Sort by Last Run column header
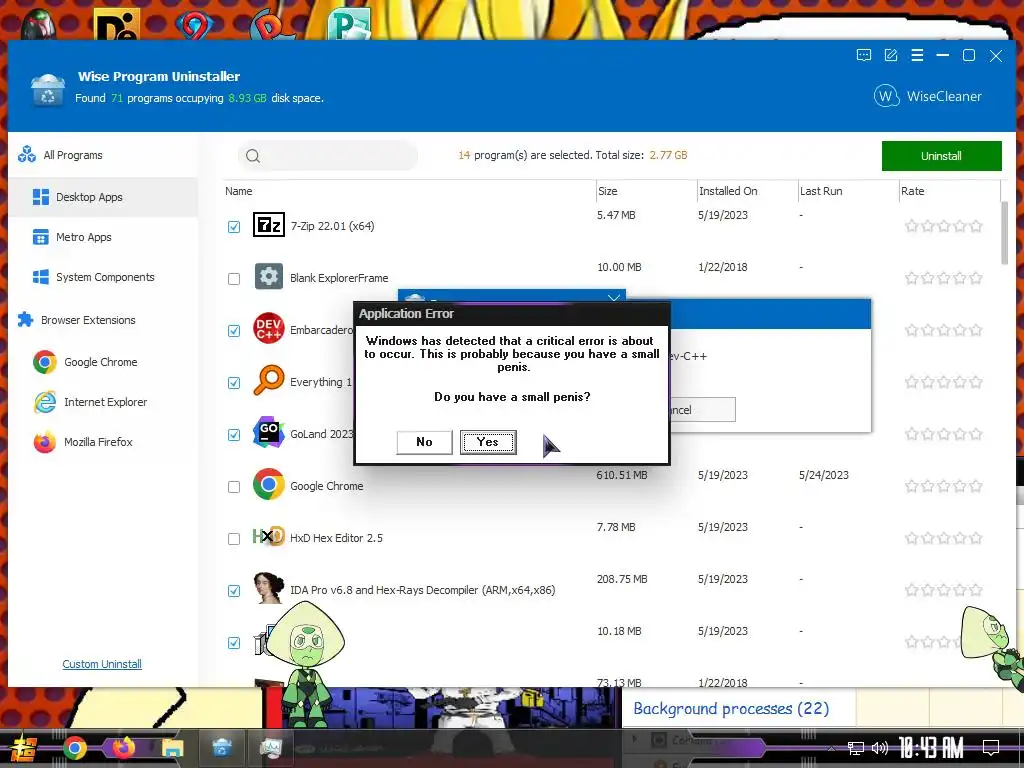The image size is (1024, 768). coord(821,191)
